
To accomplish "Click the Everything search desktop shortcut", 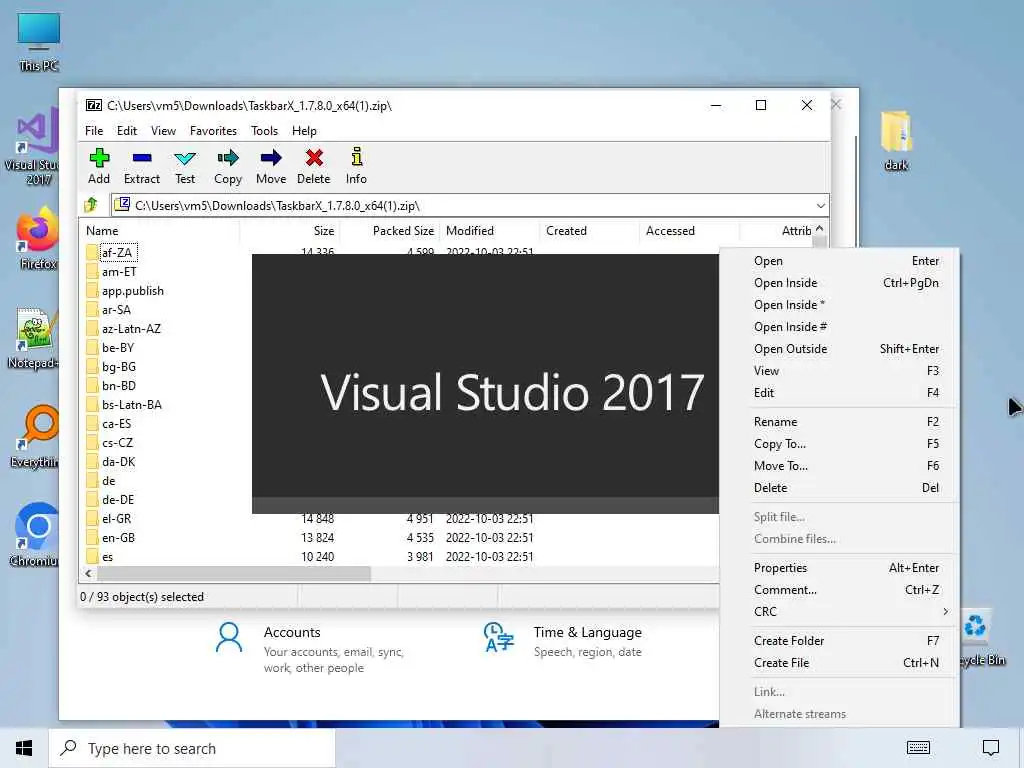I will 36,436.
